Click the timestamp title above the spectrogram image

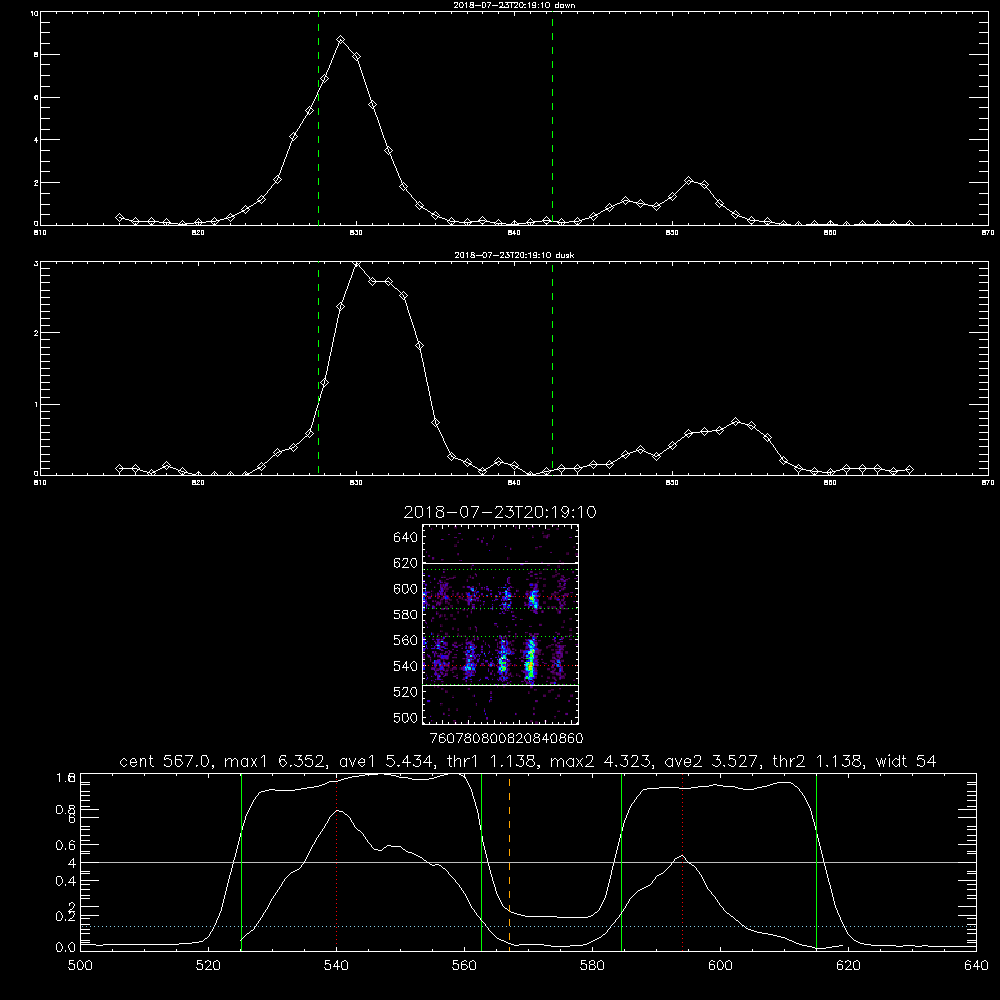tap(500, 512)
